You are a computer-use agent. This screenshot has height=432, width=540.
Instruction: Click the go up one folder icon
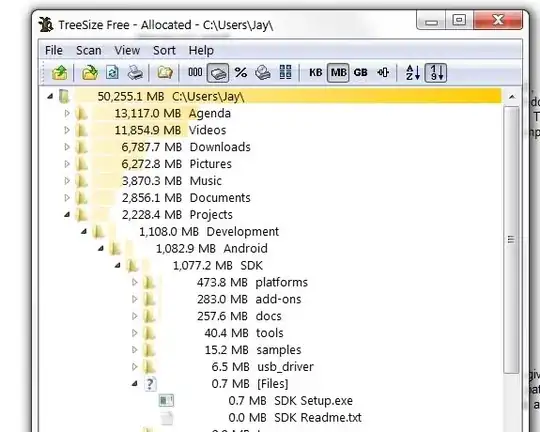click(x=60, y=73)
